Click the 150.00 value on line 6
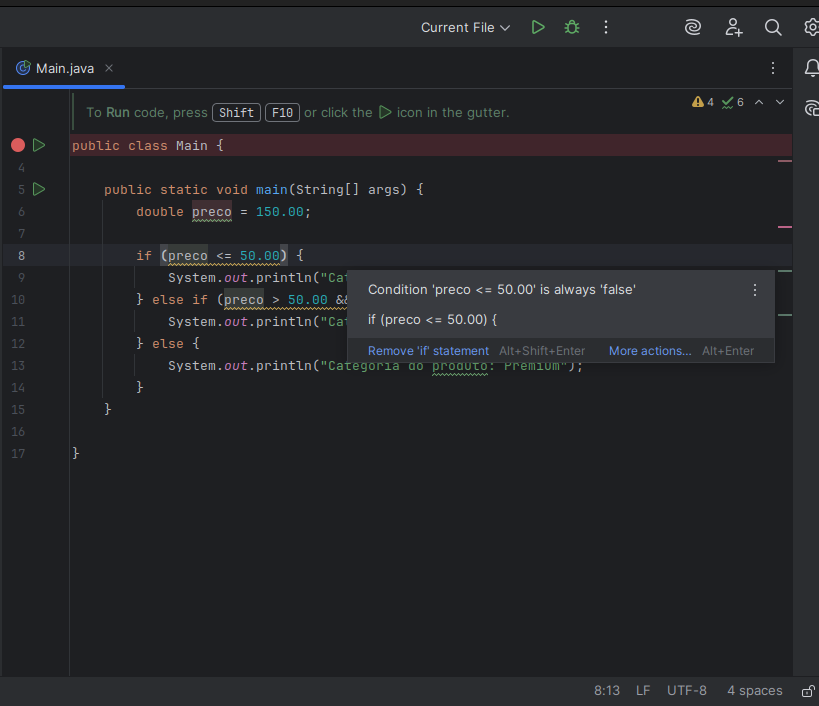 pos(279,211)
